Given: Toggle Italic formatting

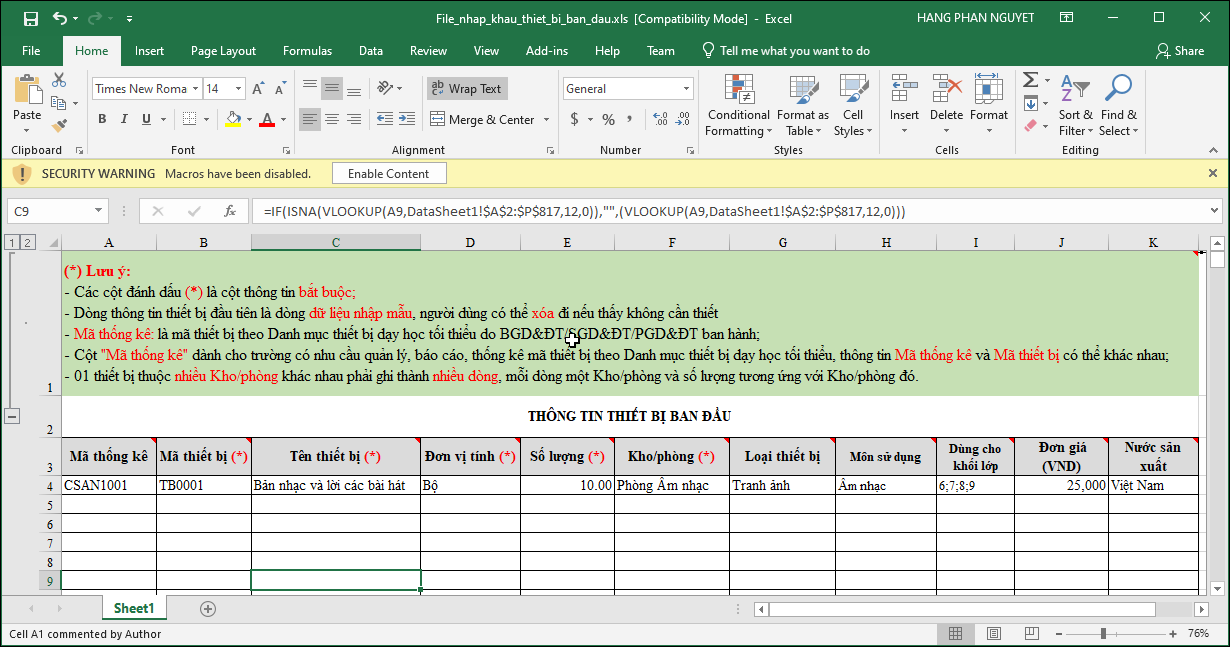Looking at the screenshot, I should point(124,120).
